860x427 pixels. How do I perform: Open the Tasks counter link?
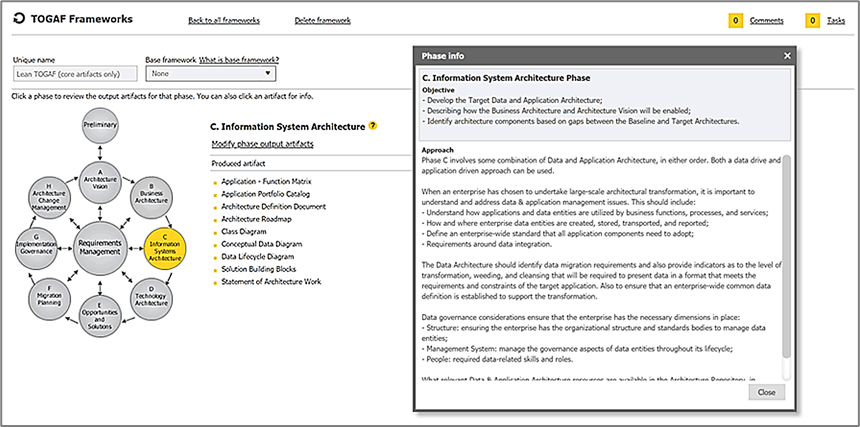(x=834, y=20)
